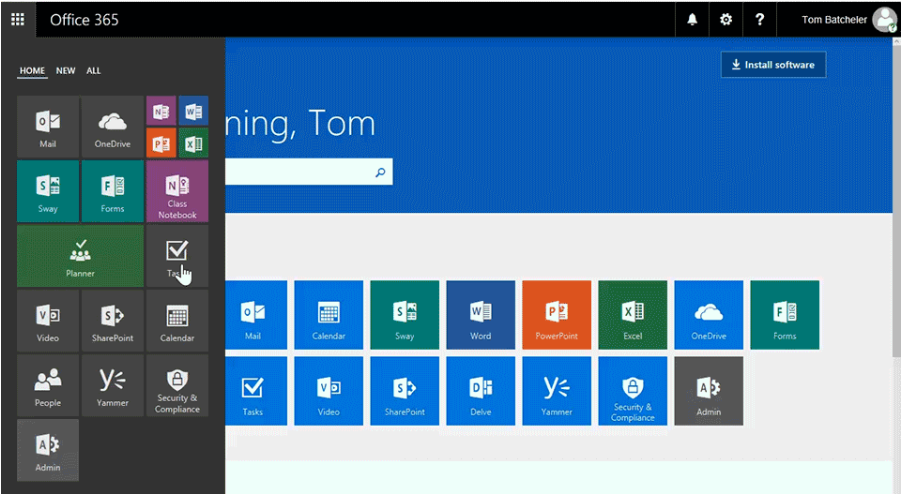Click the Office 365 header title

84,20
